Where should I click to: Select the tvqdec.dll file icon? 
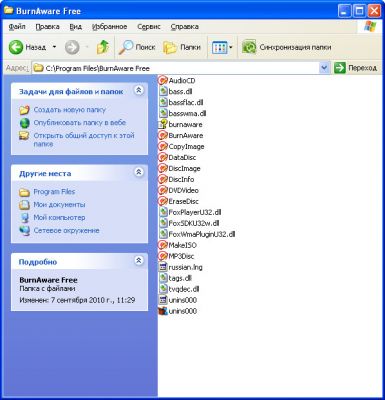(x=163, y=289)
